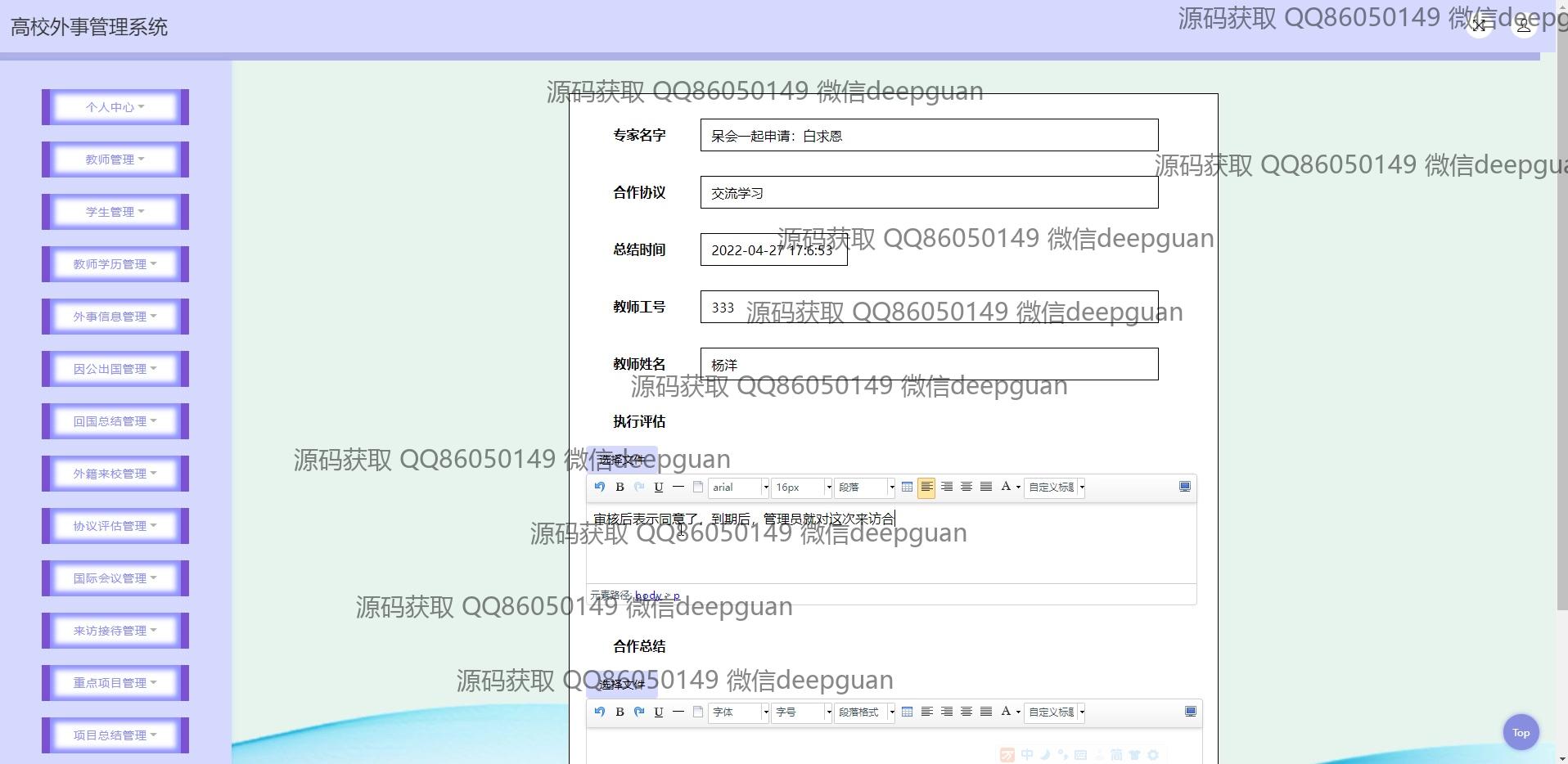Center-align text in the 合作总结 editor
Image resolution: width=1568 pixels, height=764 pixels.
click(966, 712)
